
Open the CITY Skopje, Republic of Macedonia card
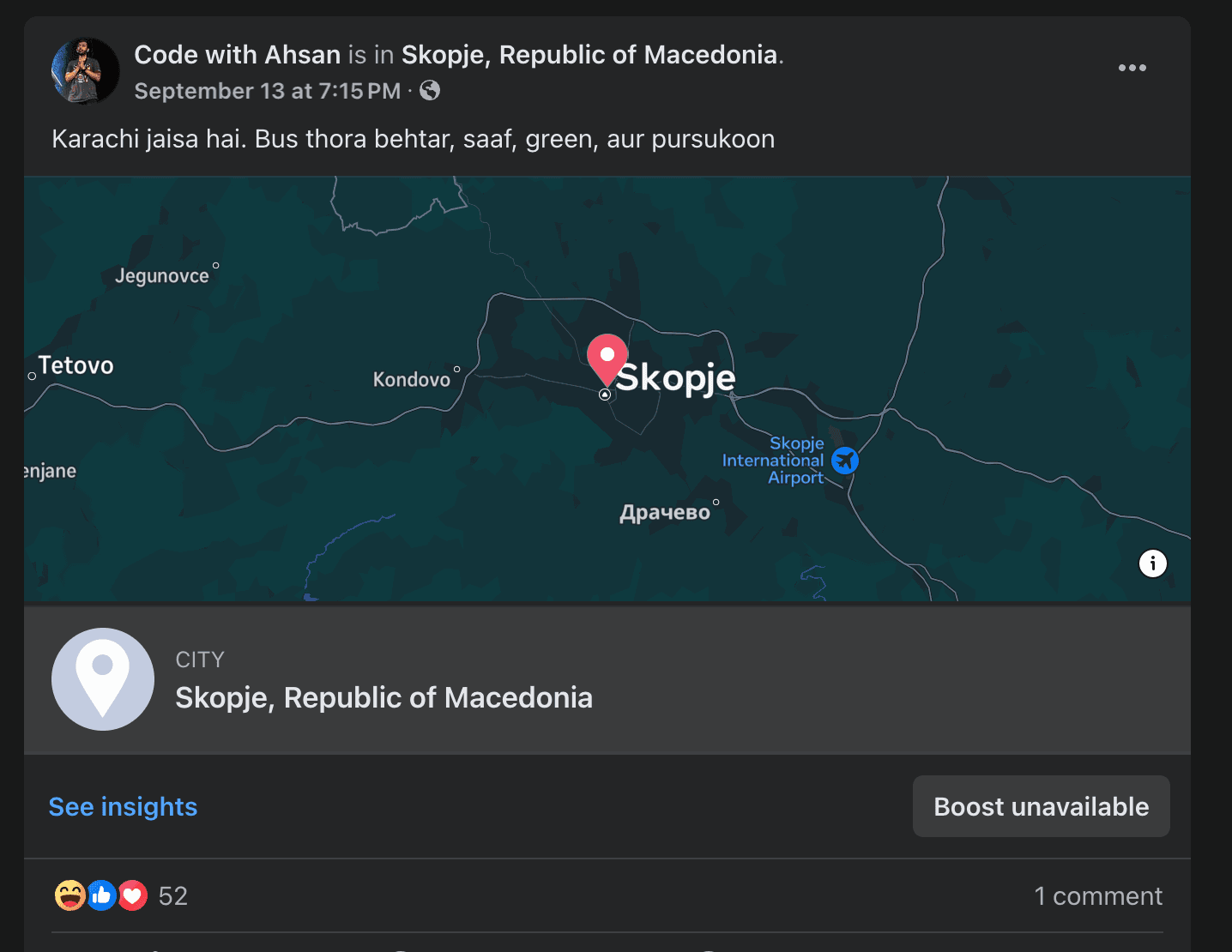coord(607,679)
